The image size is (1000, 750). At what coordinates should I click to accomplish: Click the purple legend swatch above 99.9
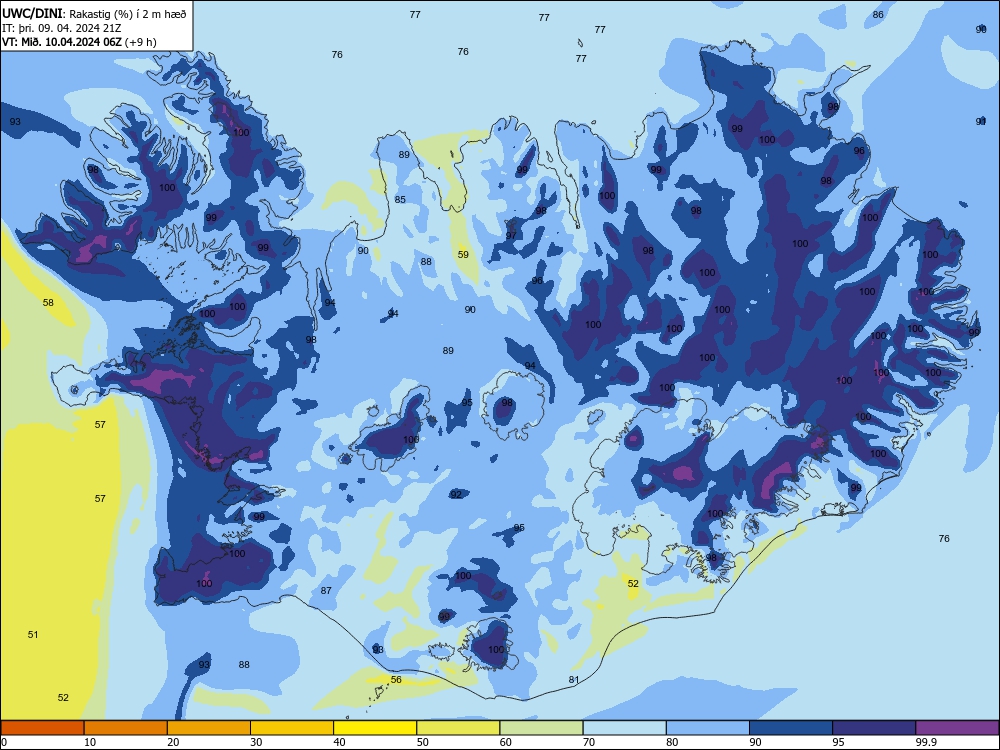pos(957,728)
